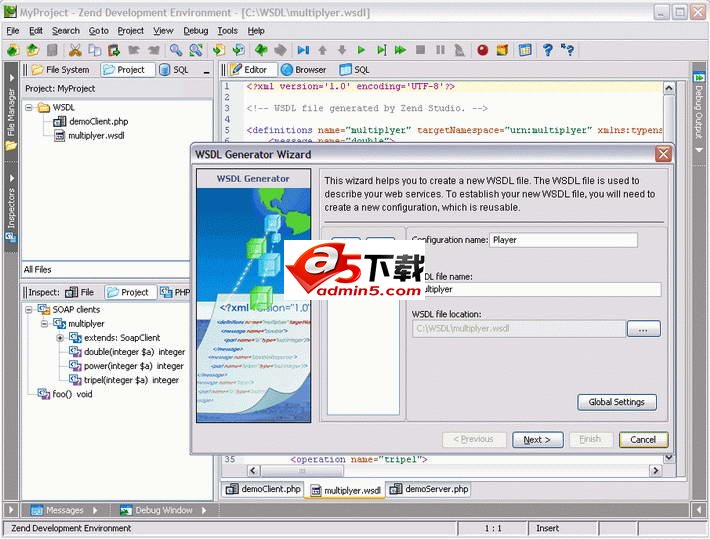Click the red record breakpoint icon

click(482, 50)
